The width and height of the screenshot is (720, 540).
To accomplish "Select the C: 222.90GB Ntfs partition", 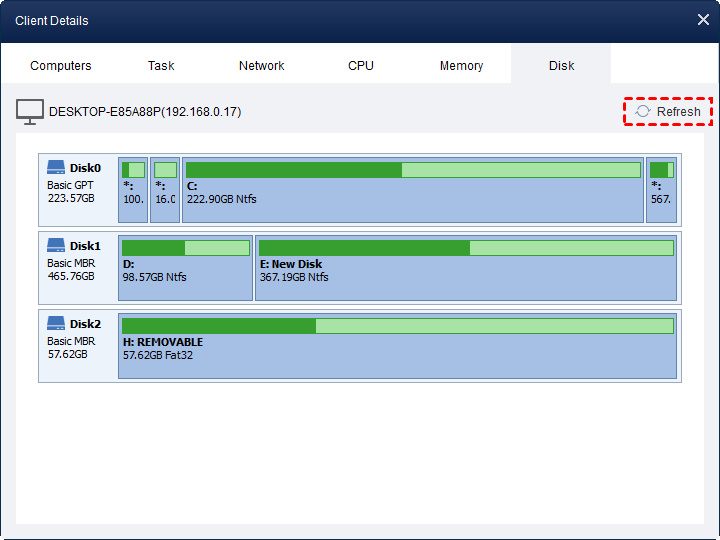I will coord(413,190).
